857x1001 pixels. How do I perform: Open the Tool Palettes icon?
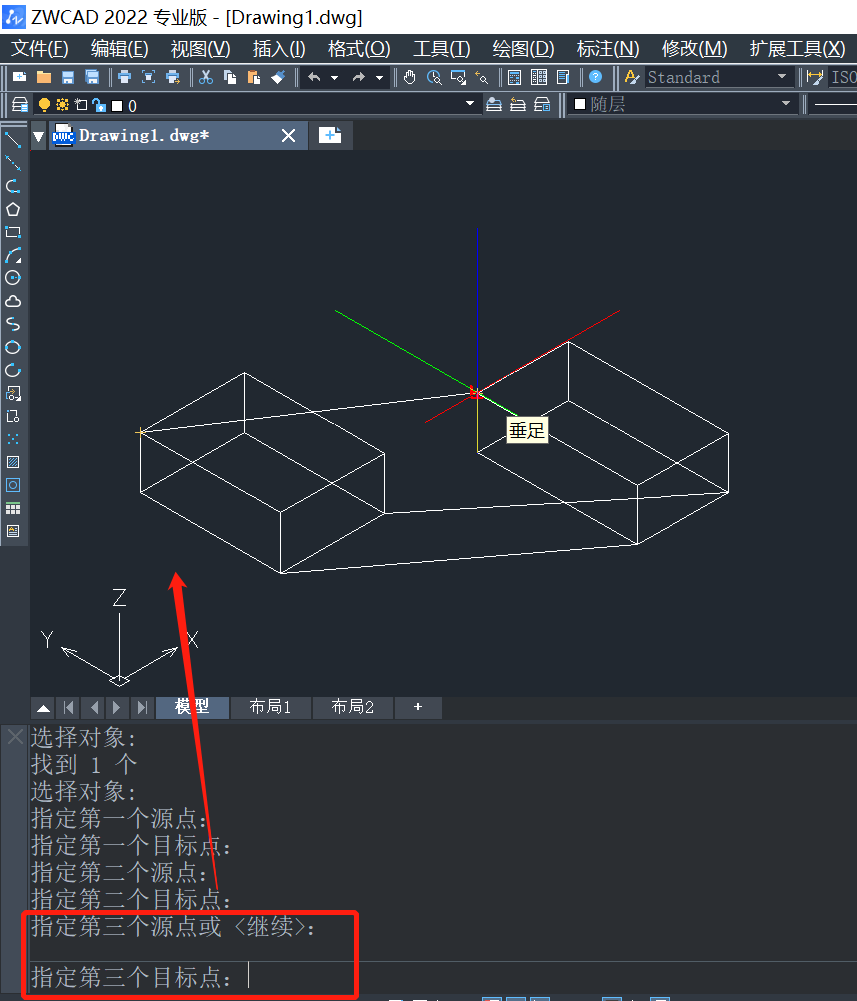(563, 77)
